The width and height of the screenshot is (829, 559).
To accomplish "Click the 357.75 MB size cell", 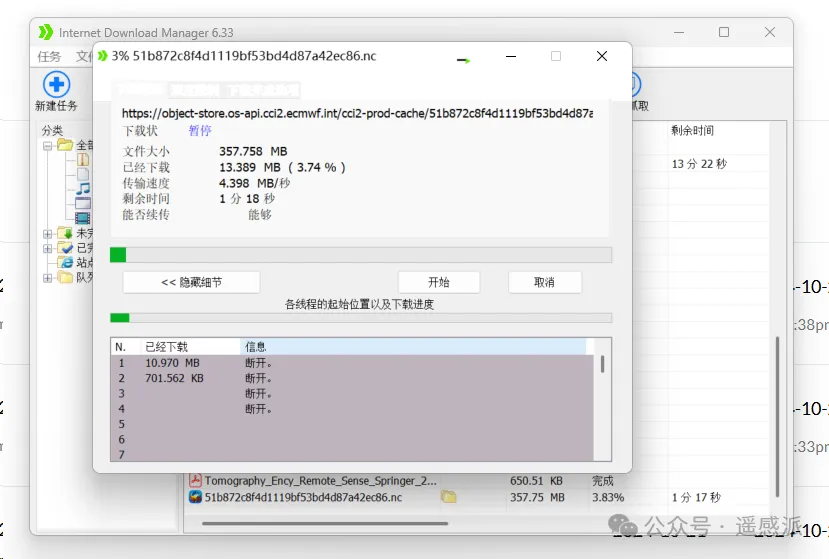I will click(x=537, y=498).
